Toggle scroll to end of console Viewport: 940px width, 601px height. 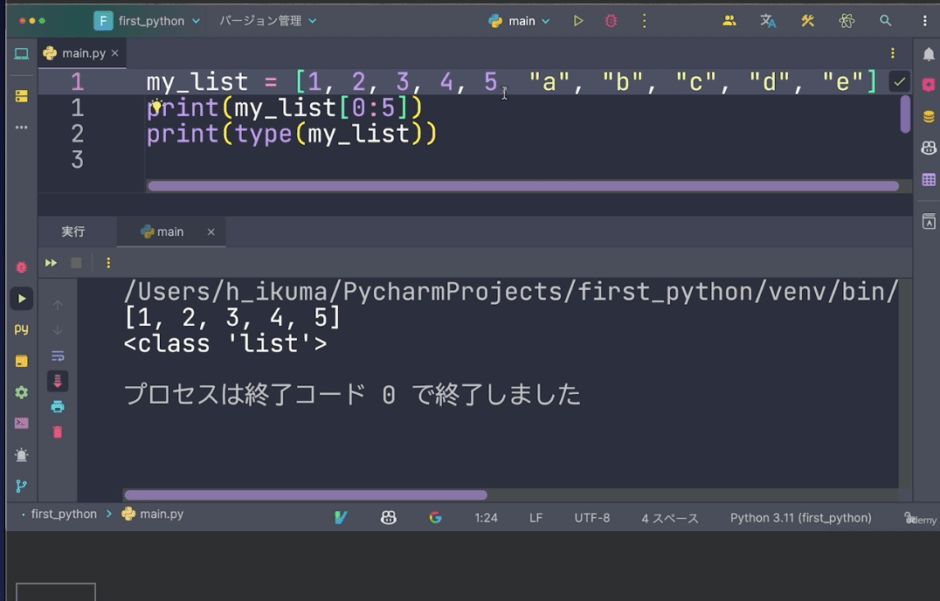[58, 381]
